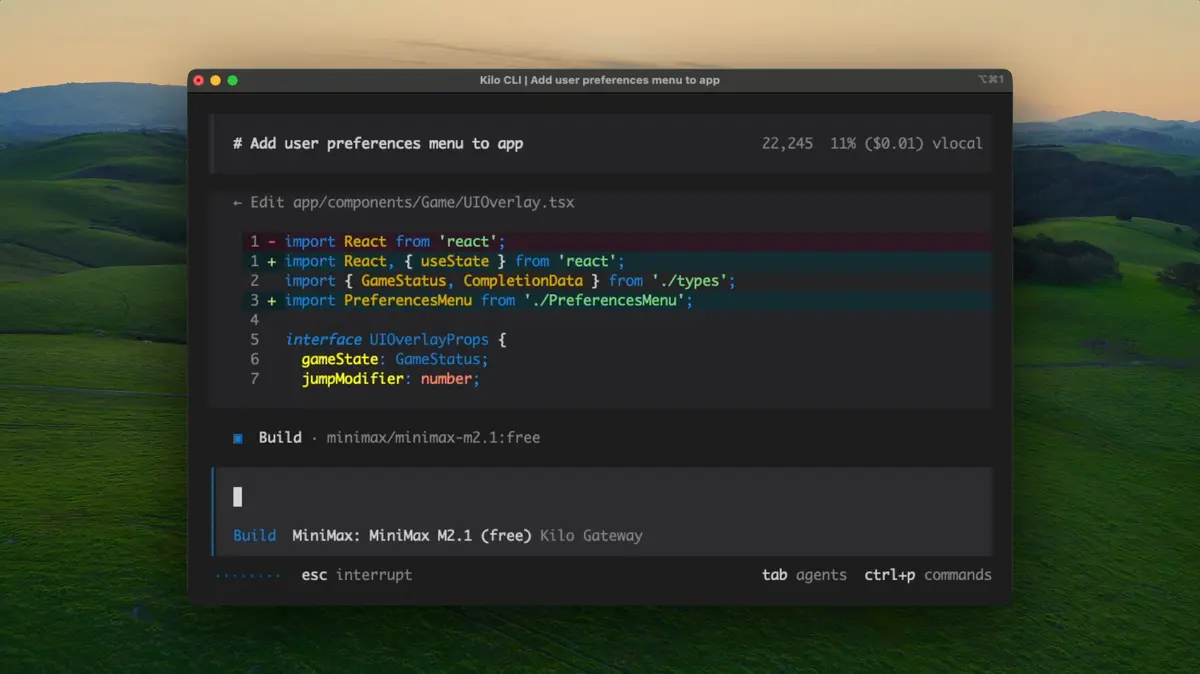Click the blue Build agent square icon
The width and height of the screenshot is (1200, 674).
(x=238, y=438)
